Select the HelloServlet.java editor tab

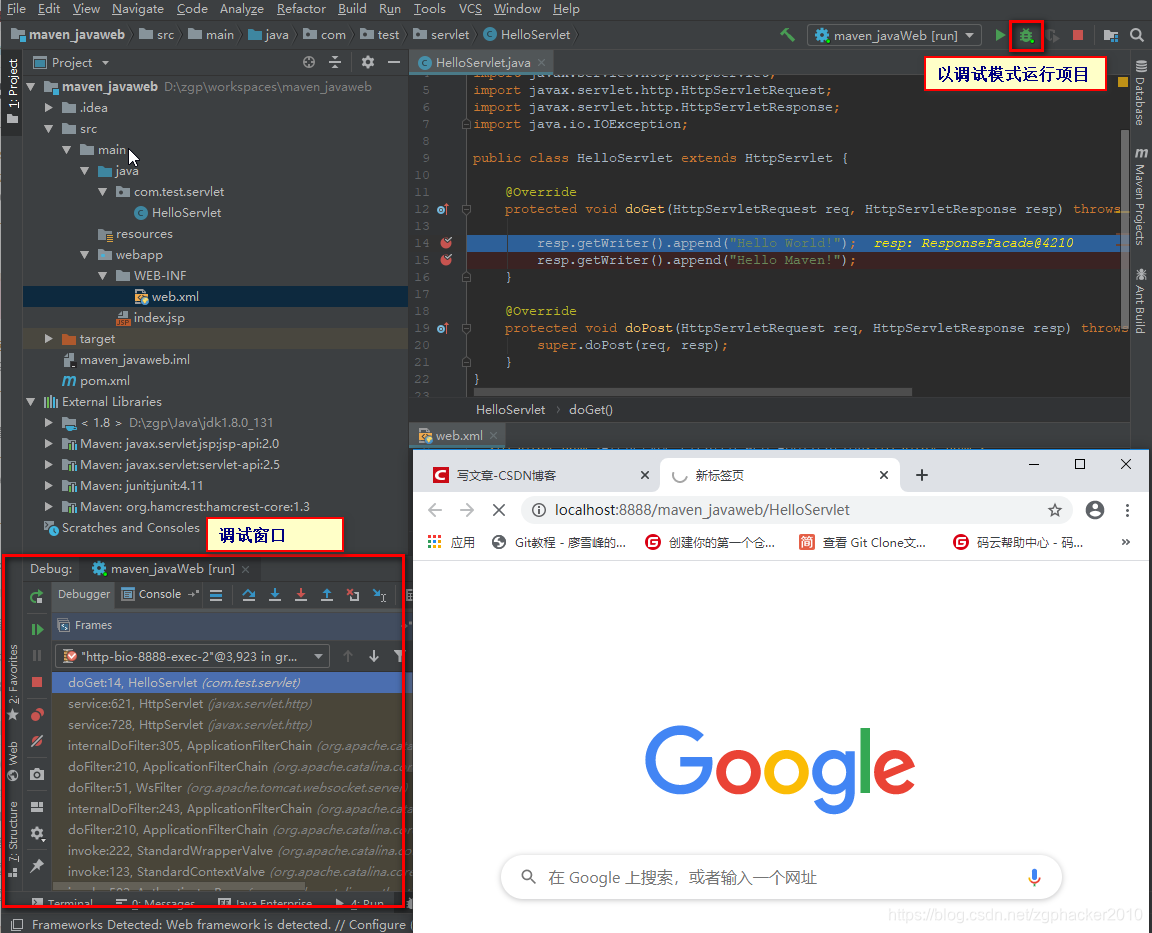point(483,62)
